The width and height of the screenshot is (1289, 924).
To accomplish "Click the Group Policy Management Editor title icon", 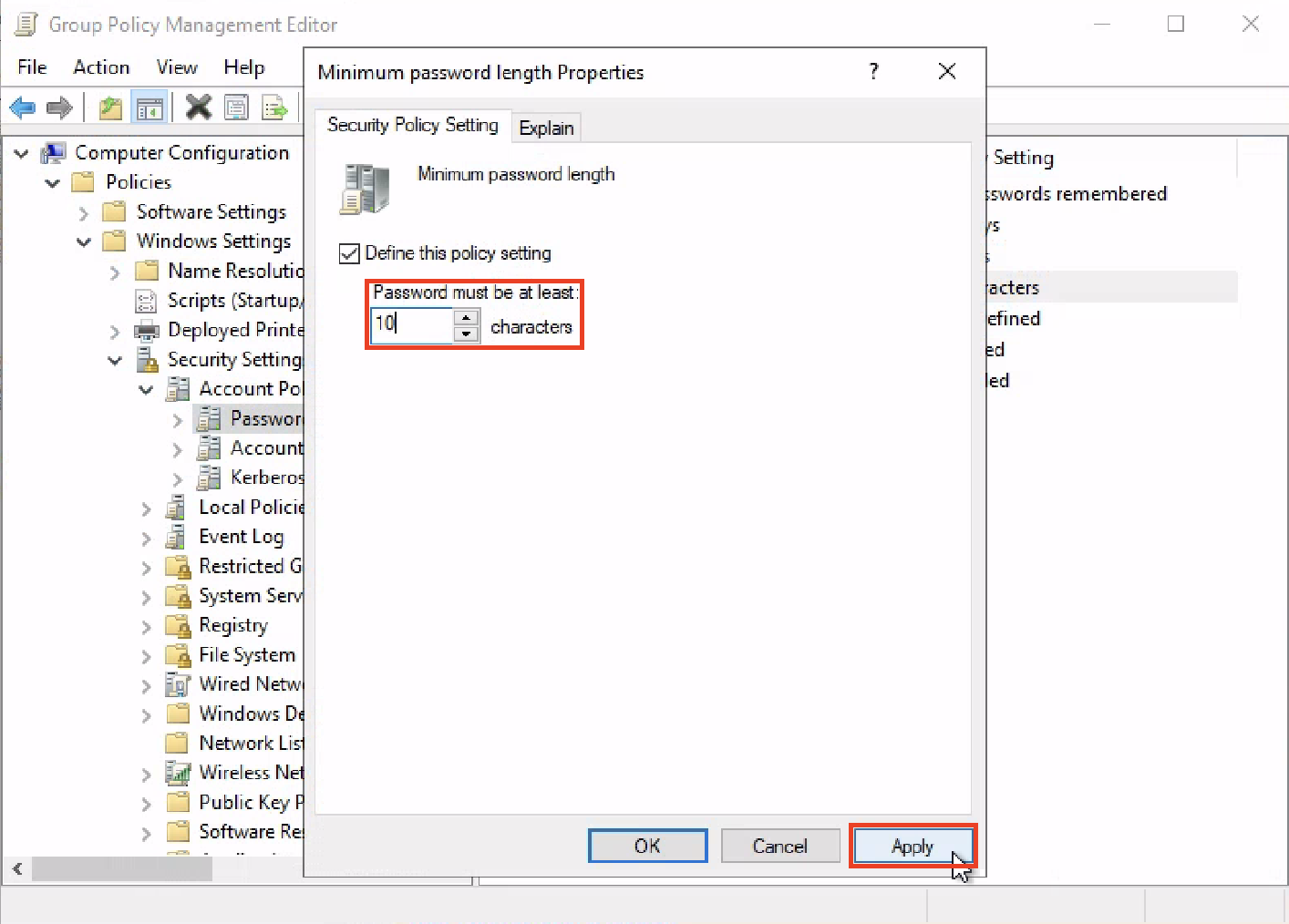I will (x=26, y=24).
